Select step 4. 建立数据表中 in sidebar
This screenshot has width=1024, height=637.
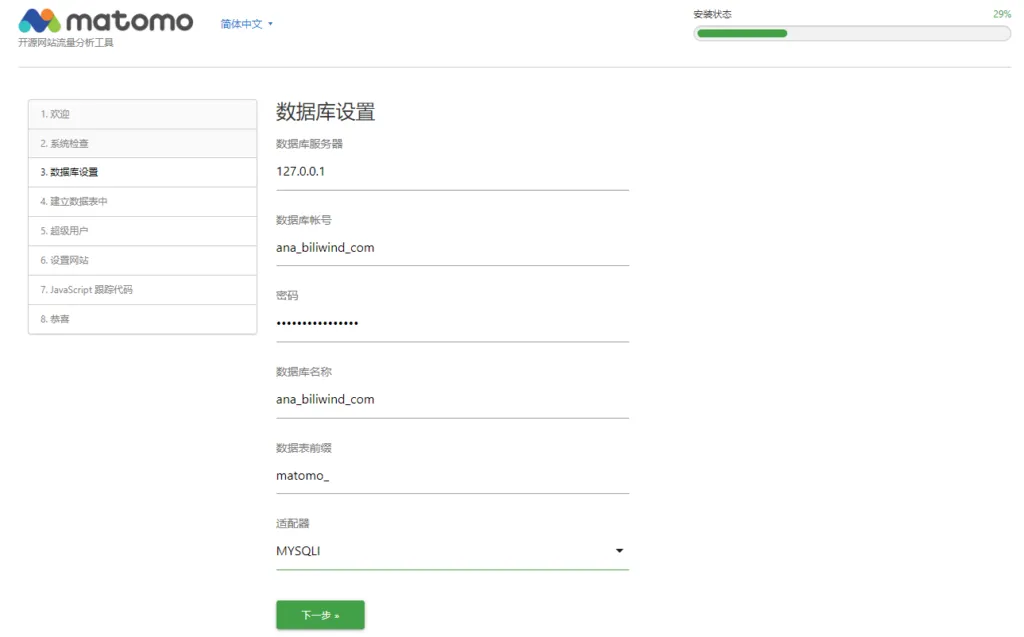click(142, 202)
